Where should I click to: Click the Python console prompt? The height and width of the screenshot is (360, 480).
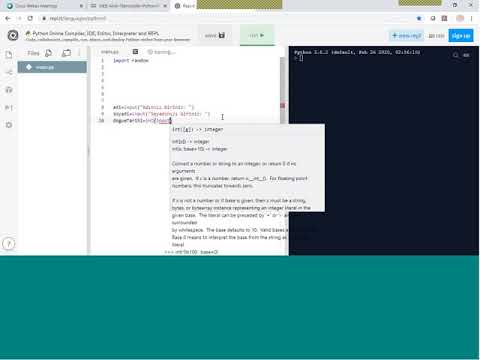(299, 58)
